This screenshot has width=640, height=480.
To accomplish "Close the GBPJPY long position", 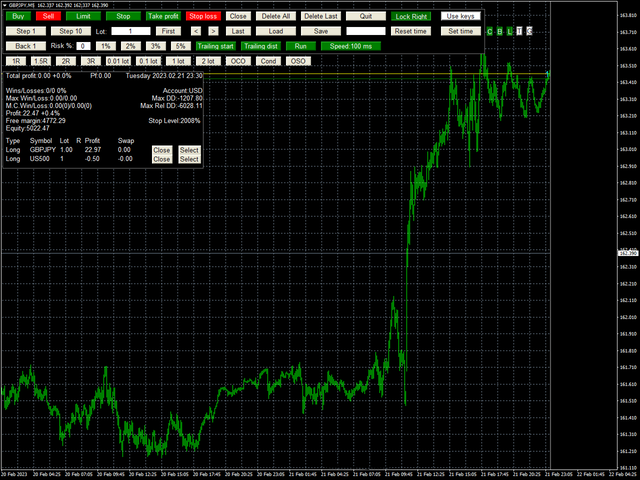I will coord(161,149).
